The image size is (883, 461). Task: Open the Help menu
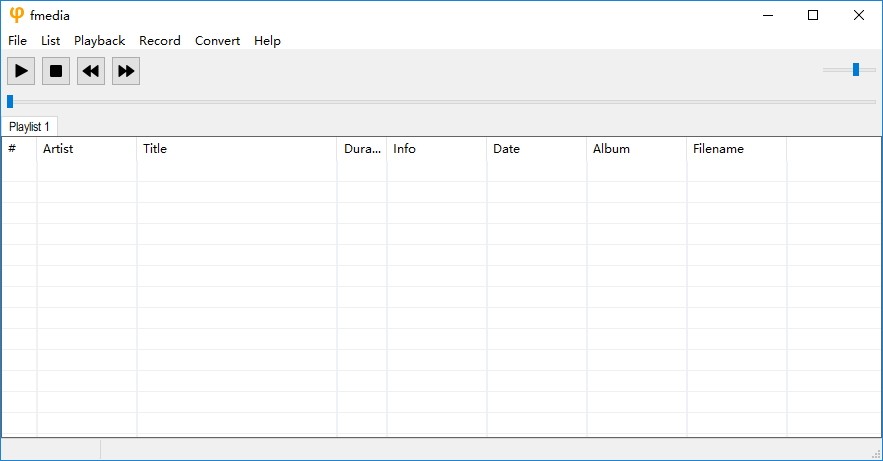(267, 41)
